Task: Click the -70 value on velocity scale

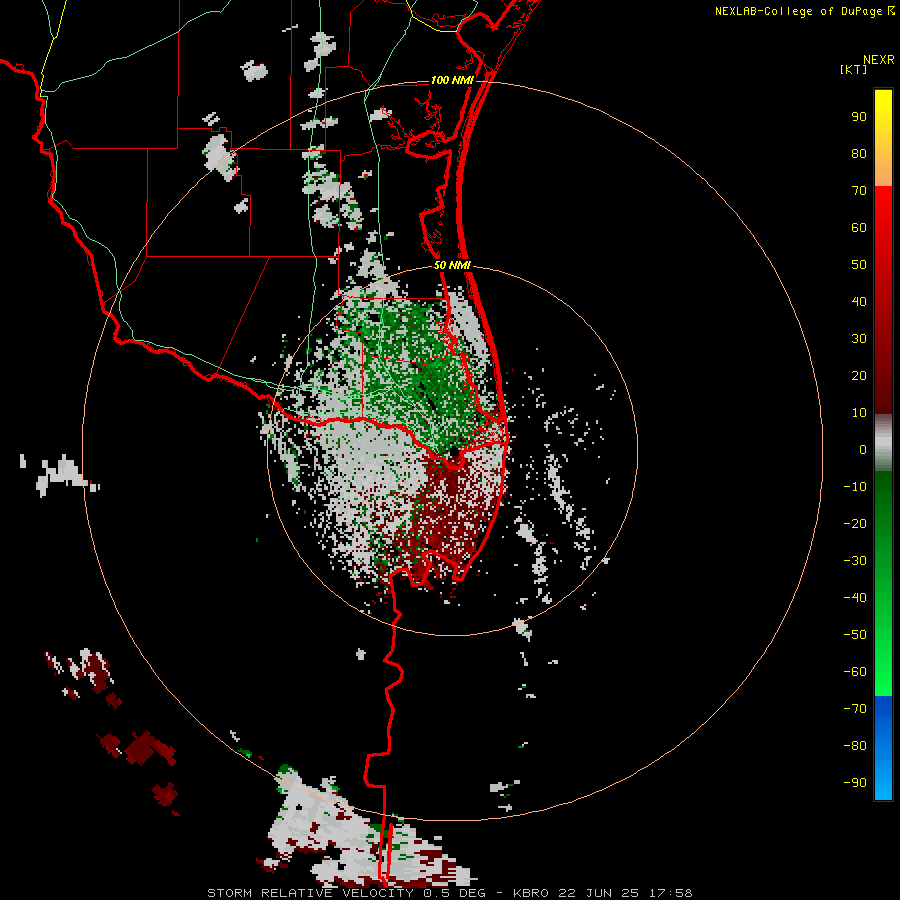Action: tap(855, 709)
